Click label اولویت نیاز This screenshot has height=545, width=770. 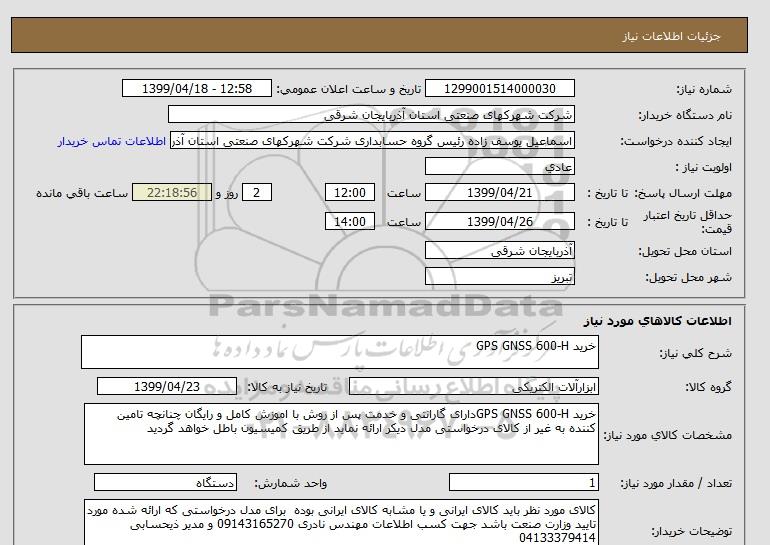tap(703, 167)
